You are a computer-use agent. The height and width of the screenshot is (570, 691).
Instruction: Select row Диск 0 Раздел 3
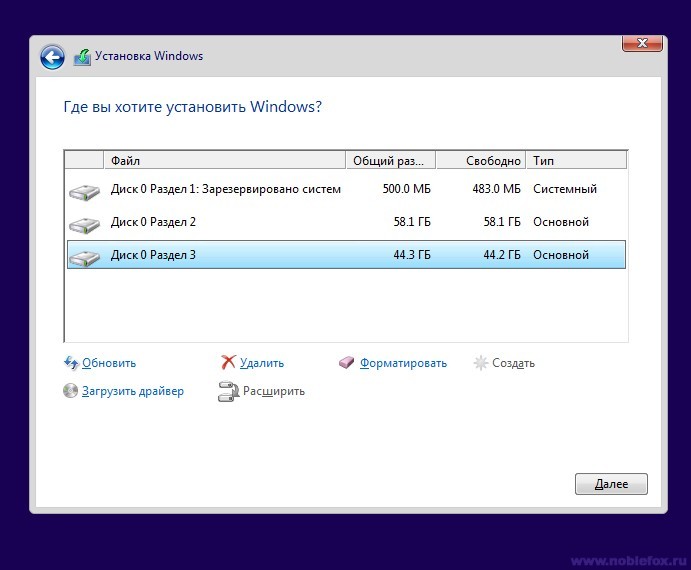click(346, 255)
